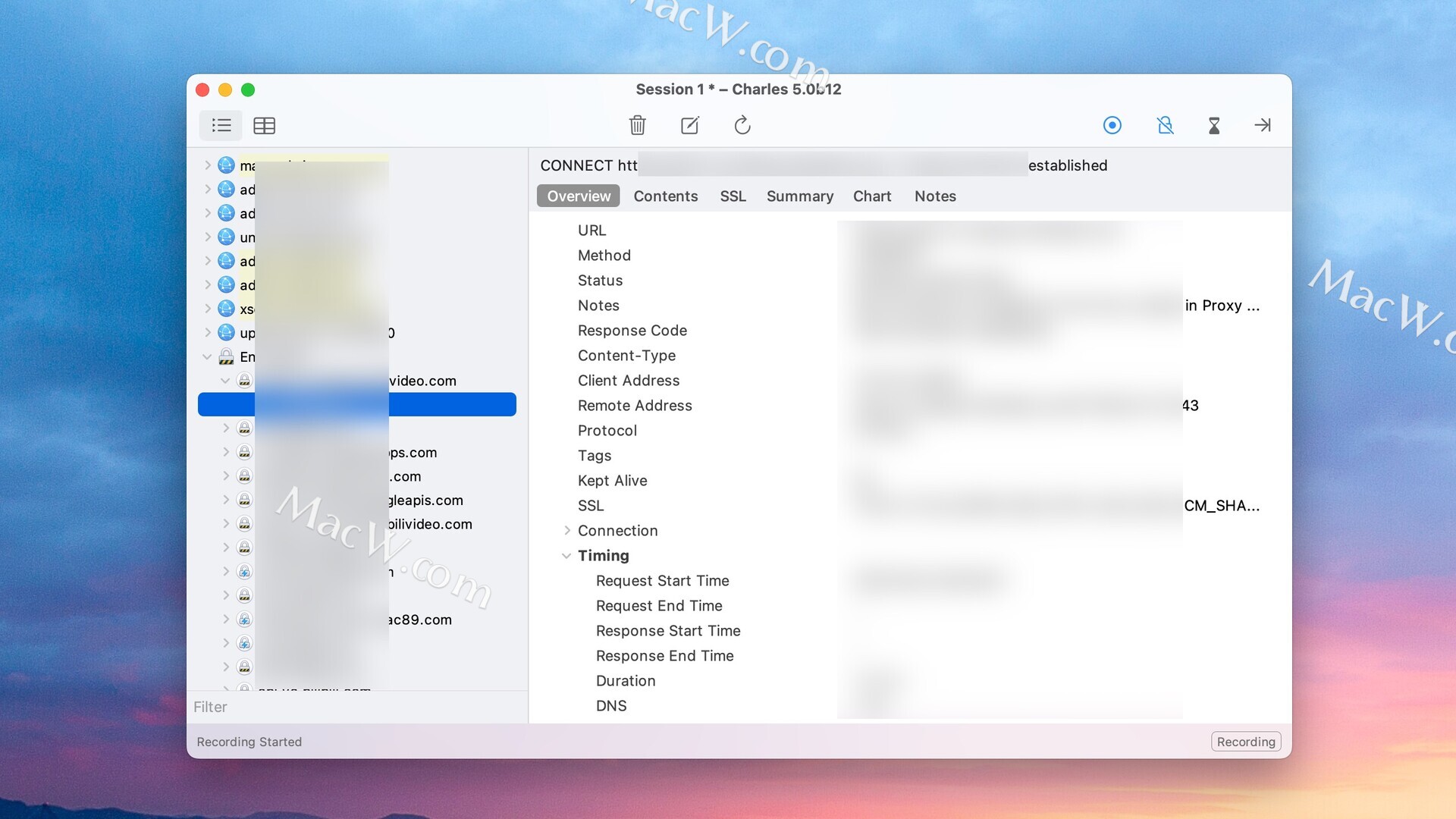Click the hourglass throttling icon

pyautogui.click(x=1213, y=125)
